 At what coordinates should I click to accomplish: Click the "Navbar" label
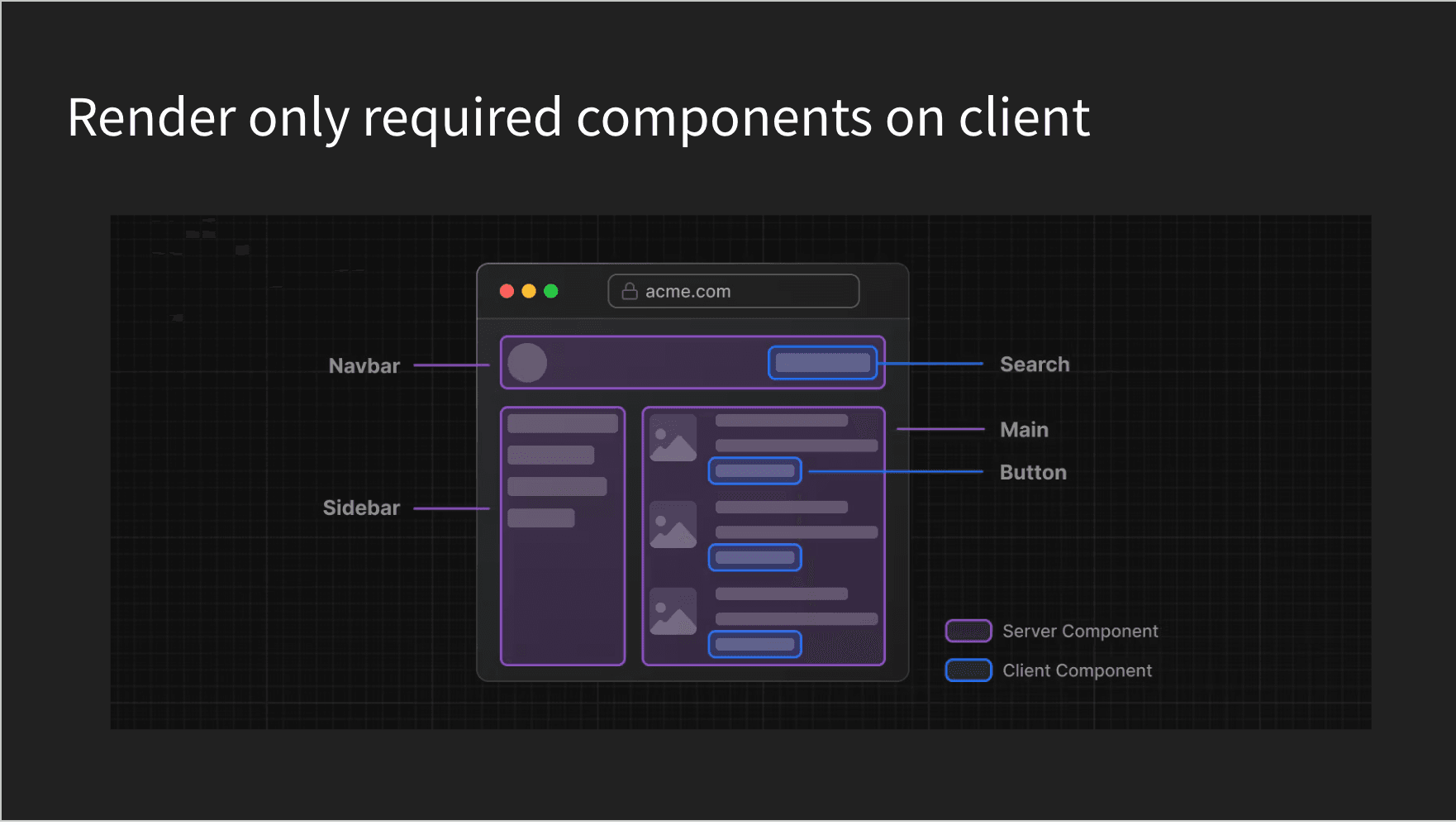click(x=364, y=365)
